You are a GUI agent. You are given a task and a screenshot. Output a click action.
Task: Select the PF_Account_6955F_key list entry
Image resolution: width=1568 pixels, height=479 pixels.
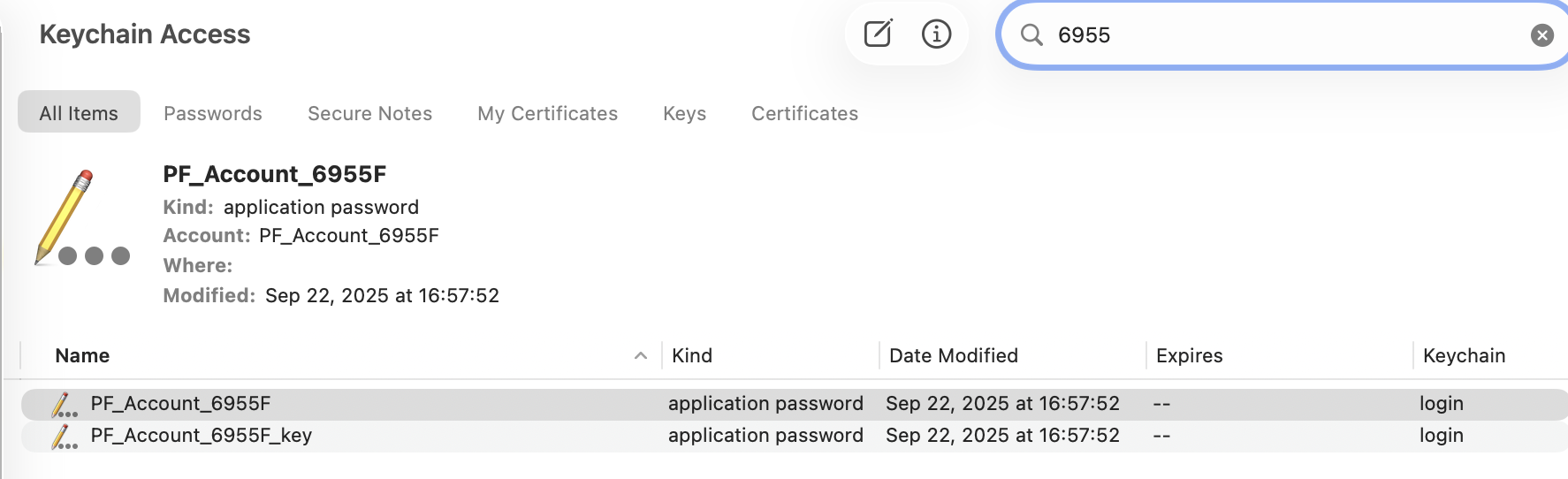tap(202, 436)
